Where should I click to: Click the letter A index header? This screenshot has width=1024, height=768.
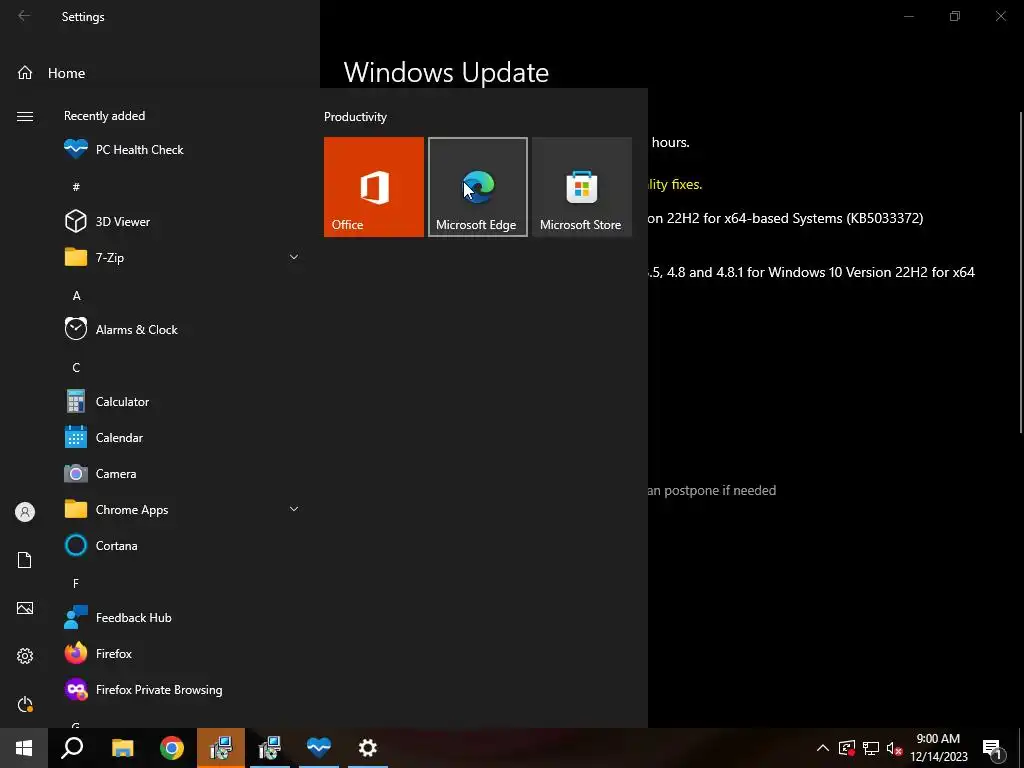76,296
